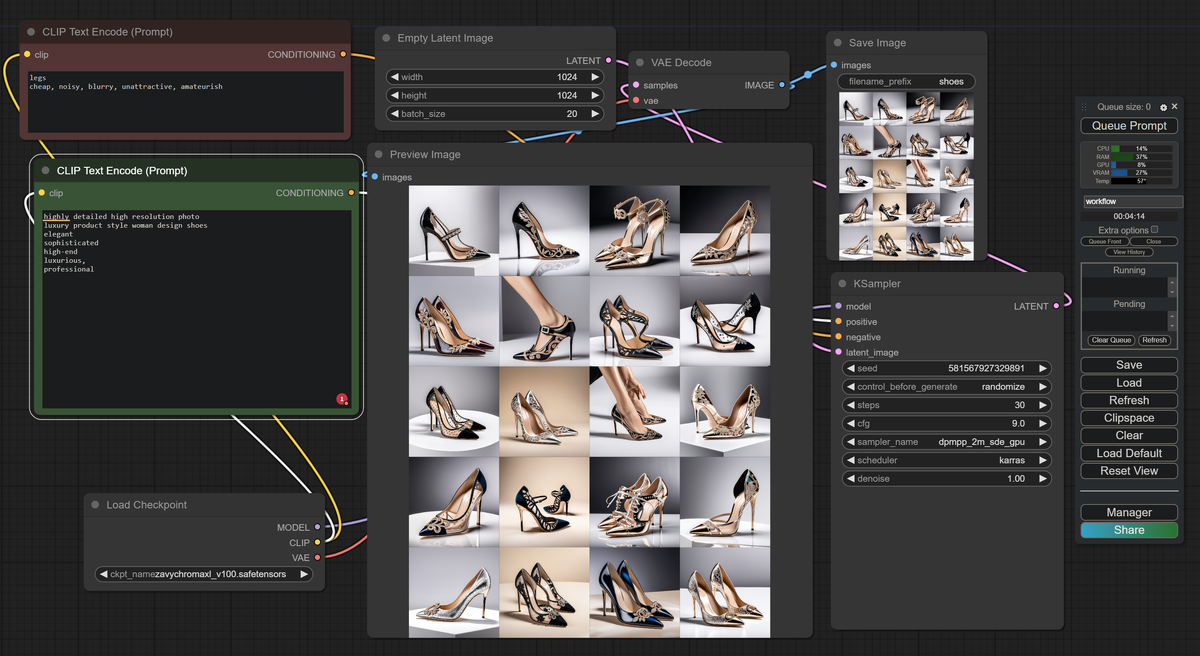The height and width of the screenshot is (656, 1200).
Task: Collapse the Preview Image node dot
Action: [x=377, y=155]
